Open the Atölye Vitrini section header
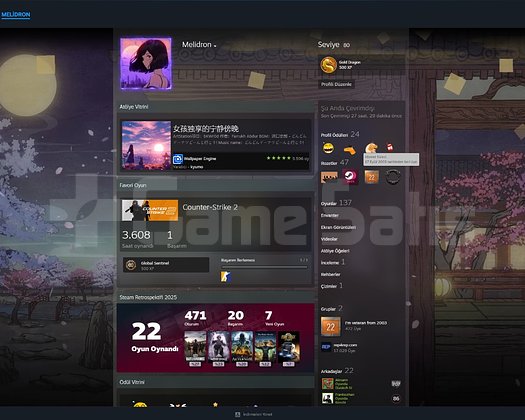The width and height of the screenshot is (525, 420). [134, 107]
